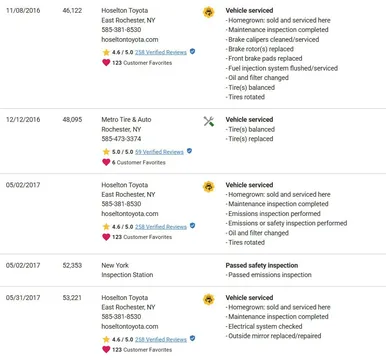Click hoseltontoyota.com in the 05/31/2017 entry
Image resolution: width=386 pixels, height=360 pixels.
point(130,326)
